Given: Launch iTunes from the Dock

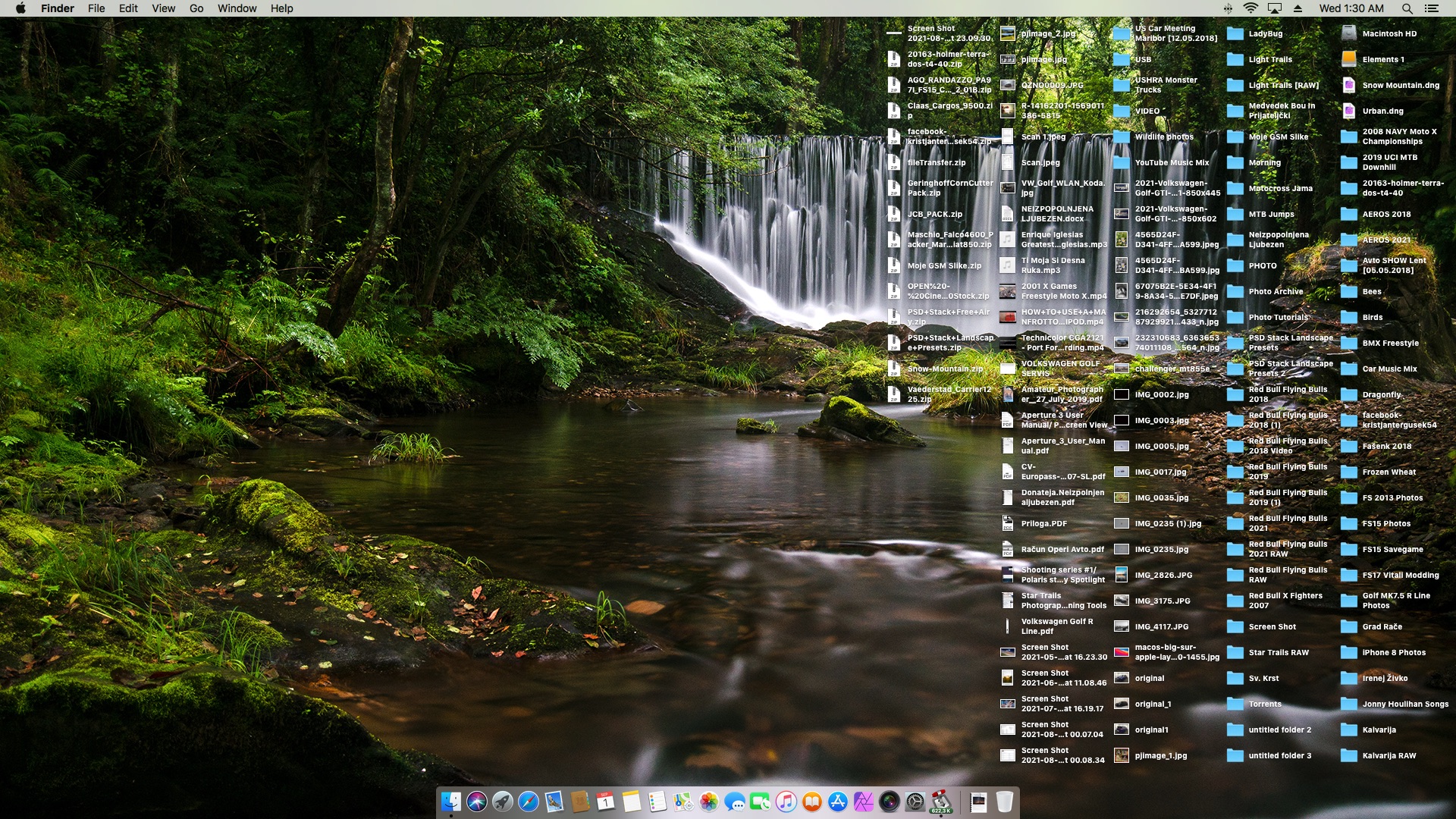Looking at the screenshot, I should 786,802.
